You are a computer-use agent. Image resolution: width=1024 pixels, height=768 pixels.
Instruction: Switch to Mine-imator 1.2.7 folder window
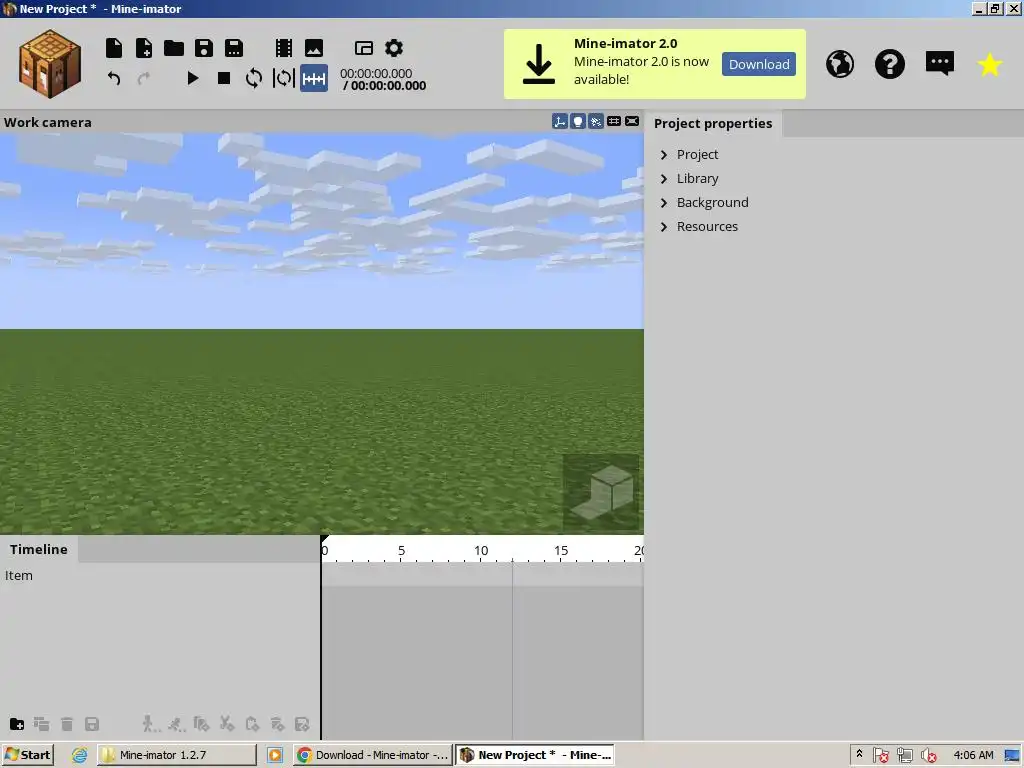click(177, 755)
